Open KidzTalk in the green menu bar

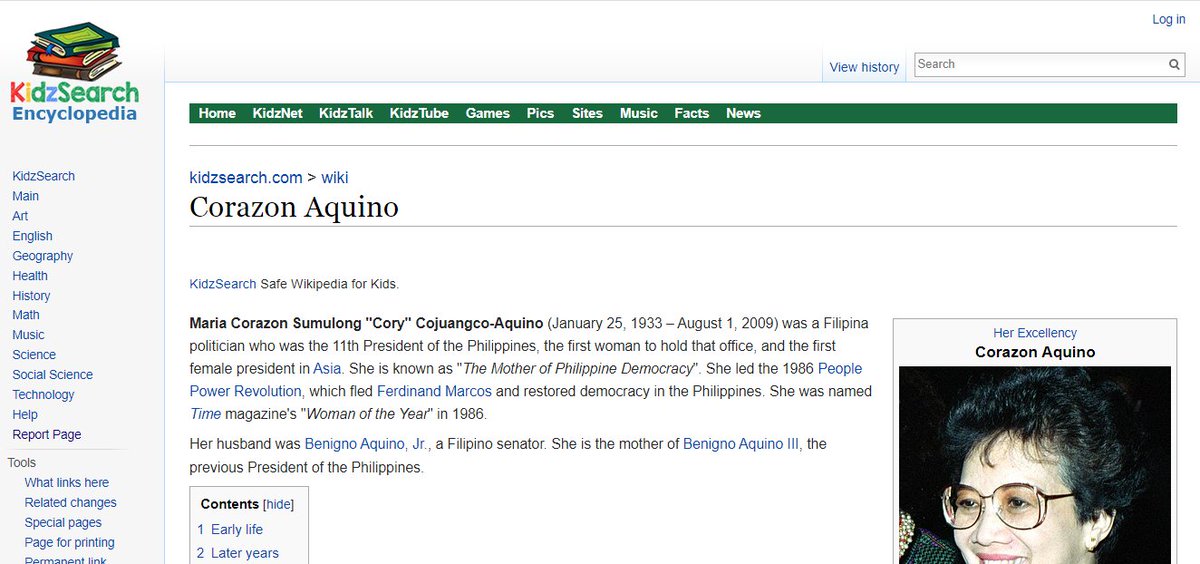346,113
